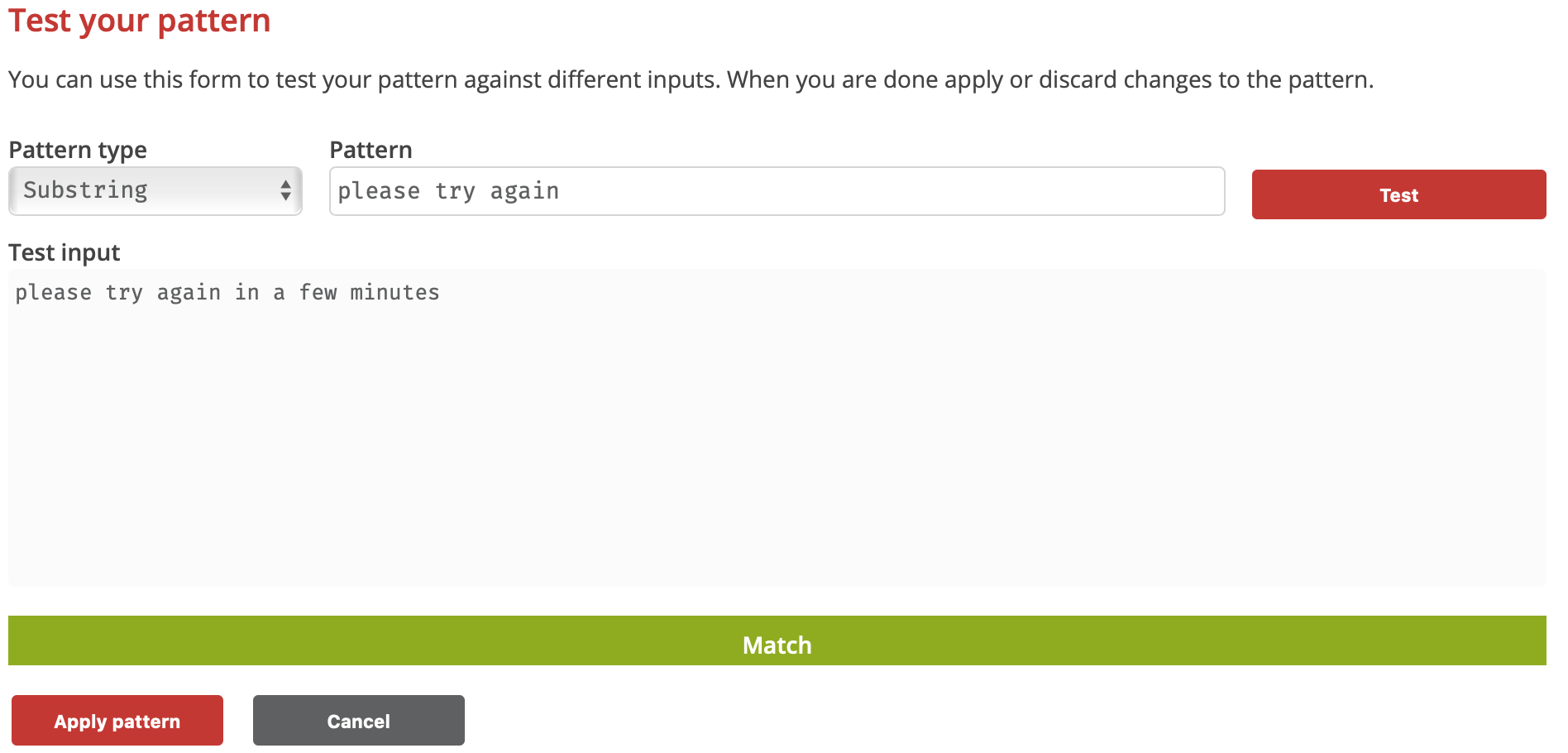Click the word 'few' in Test input

tap(318, 293)
